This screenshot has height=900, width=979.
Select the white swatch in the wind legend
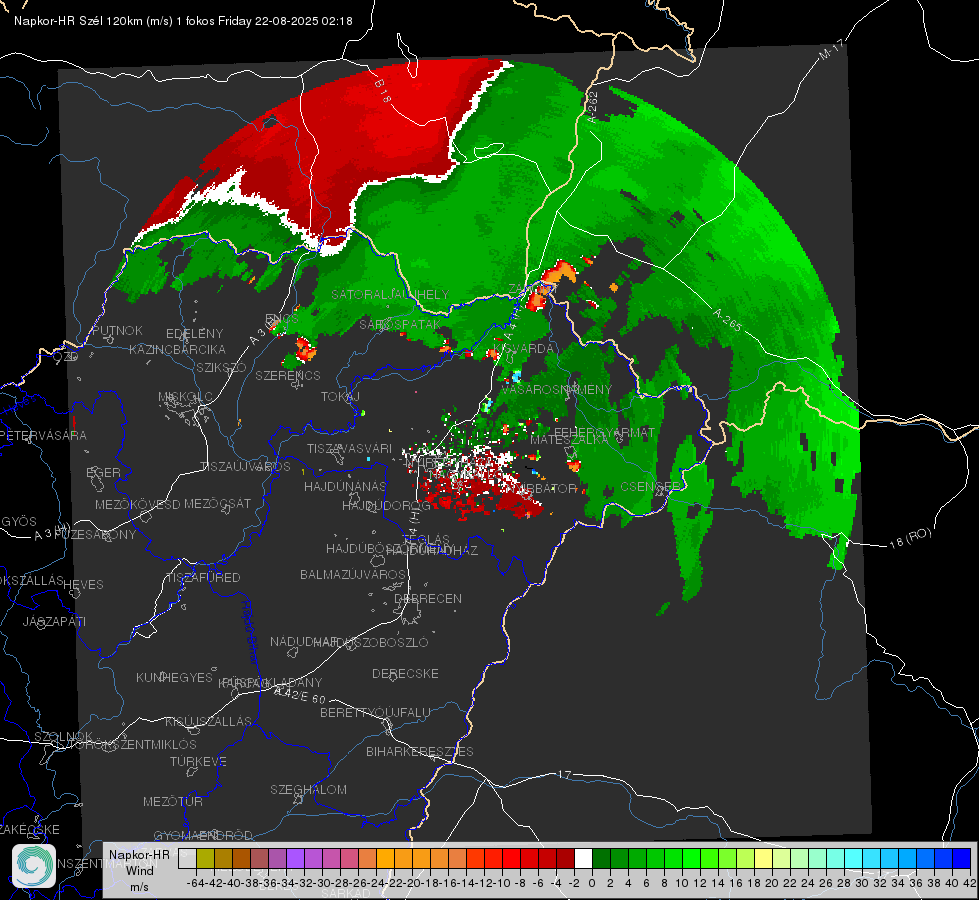(583, 859)
